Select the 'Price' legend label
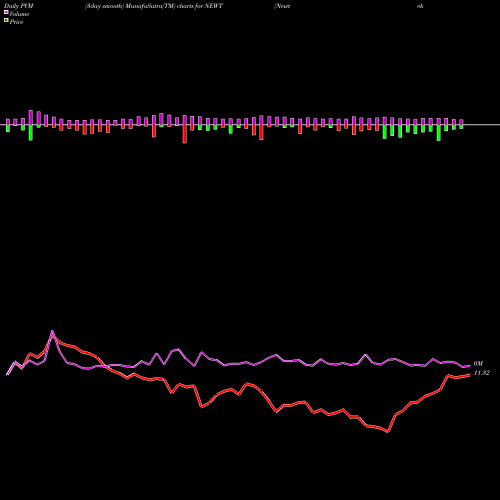 [16, 22]
